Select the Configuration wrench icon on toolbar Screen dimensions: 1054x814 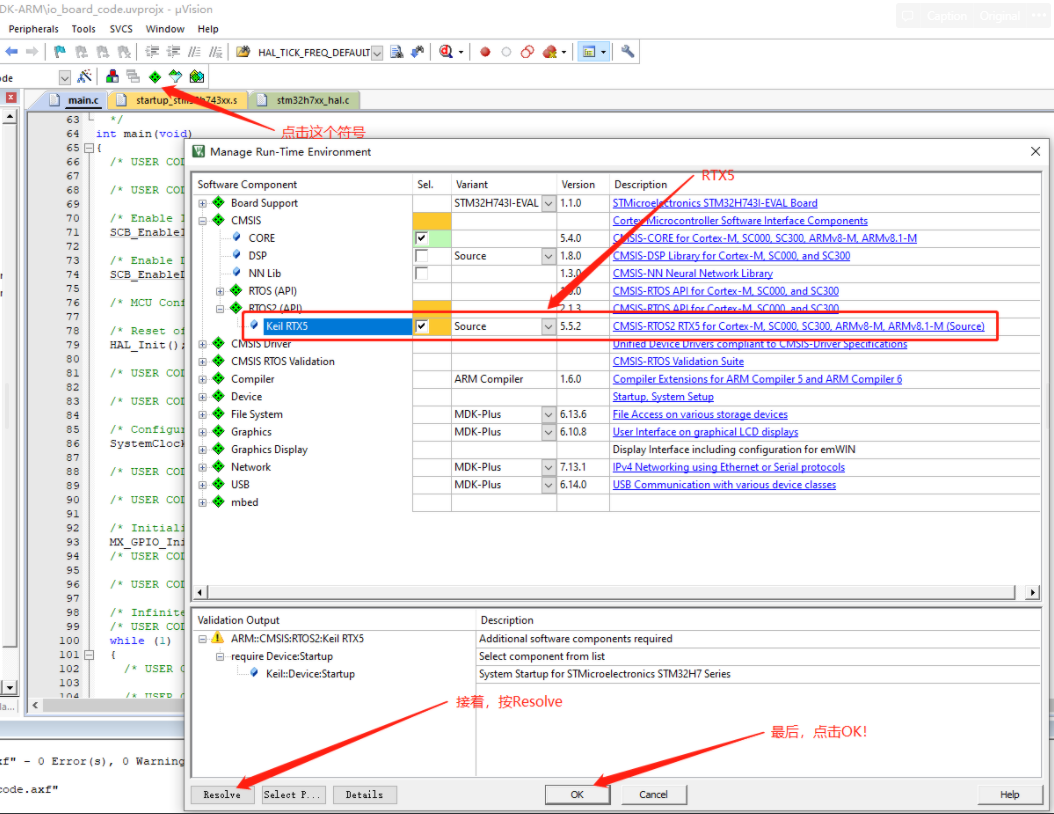(627, 51)
